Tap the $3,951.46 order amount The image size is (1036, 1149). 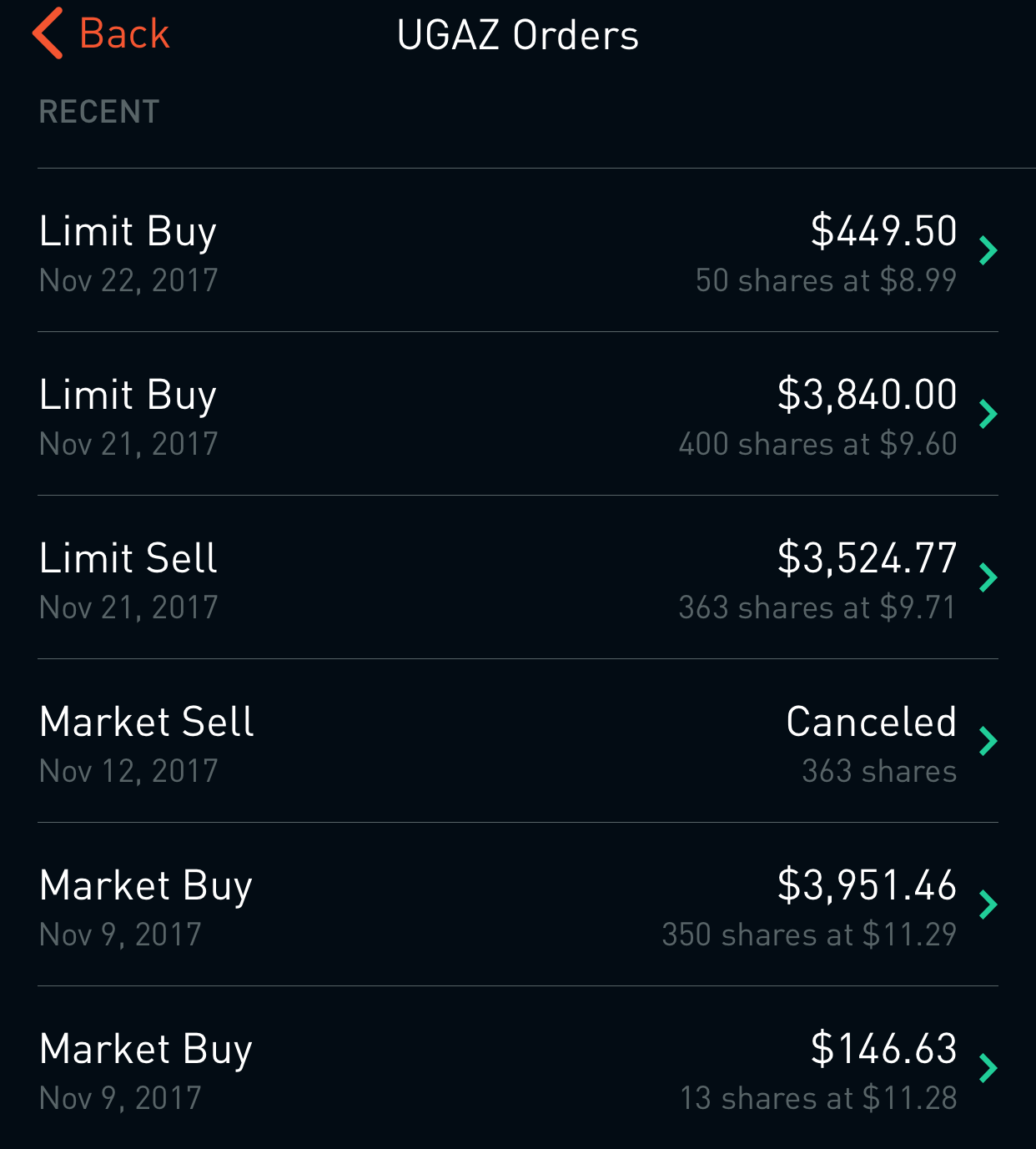[x=867, y=885]
